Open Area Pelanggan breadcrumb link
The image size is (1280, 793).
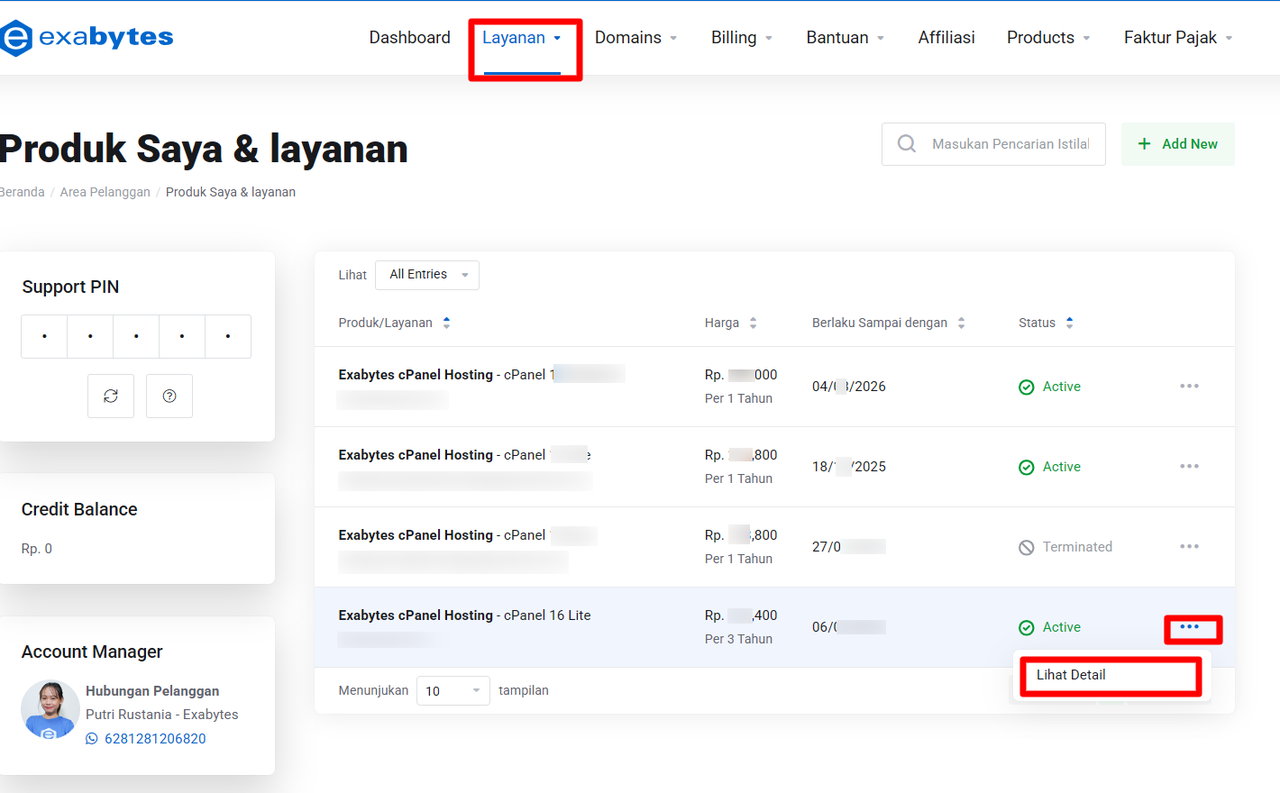(105, 192)
